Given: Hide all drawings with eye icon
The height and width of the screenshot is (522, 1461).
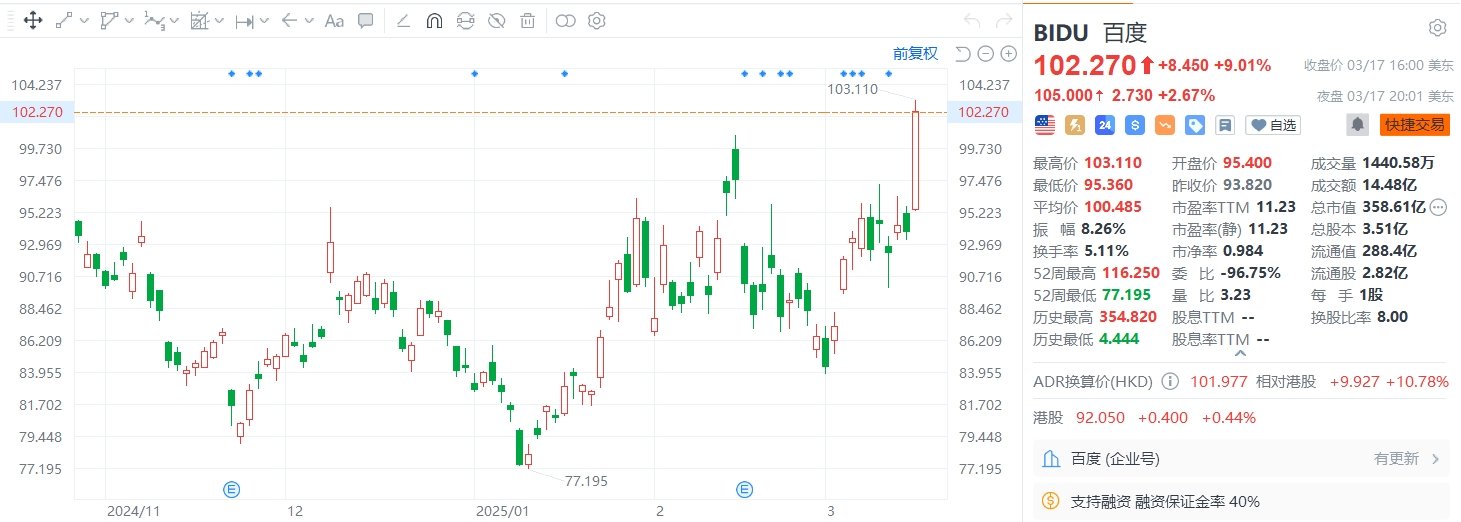Looking at the screenshot, I should (497, 20).
